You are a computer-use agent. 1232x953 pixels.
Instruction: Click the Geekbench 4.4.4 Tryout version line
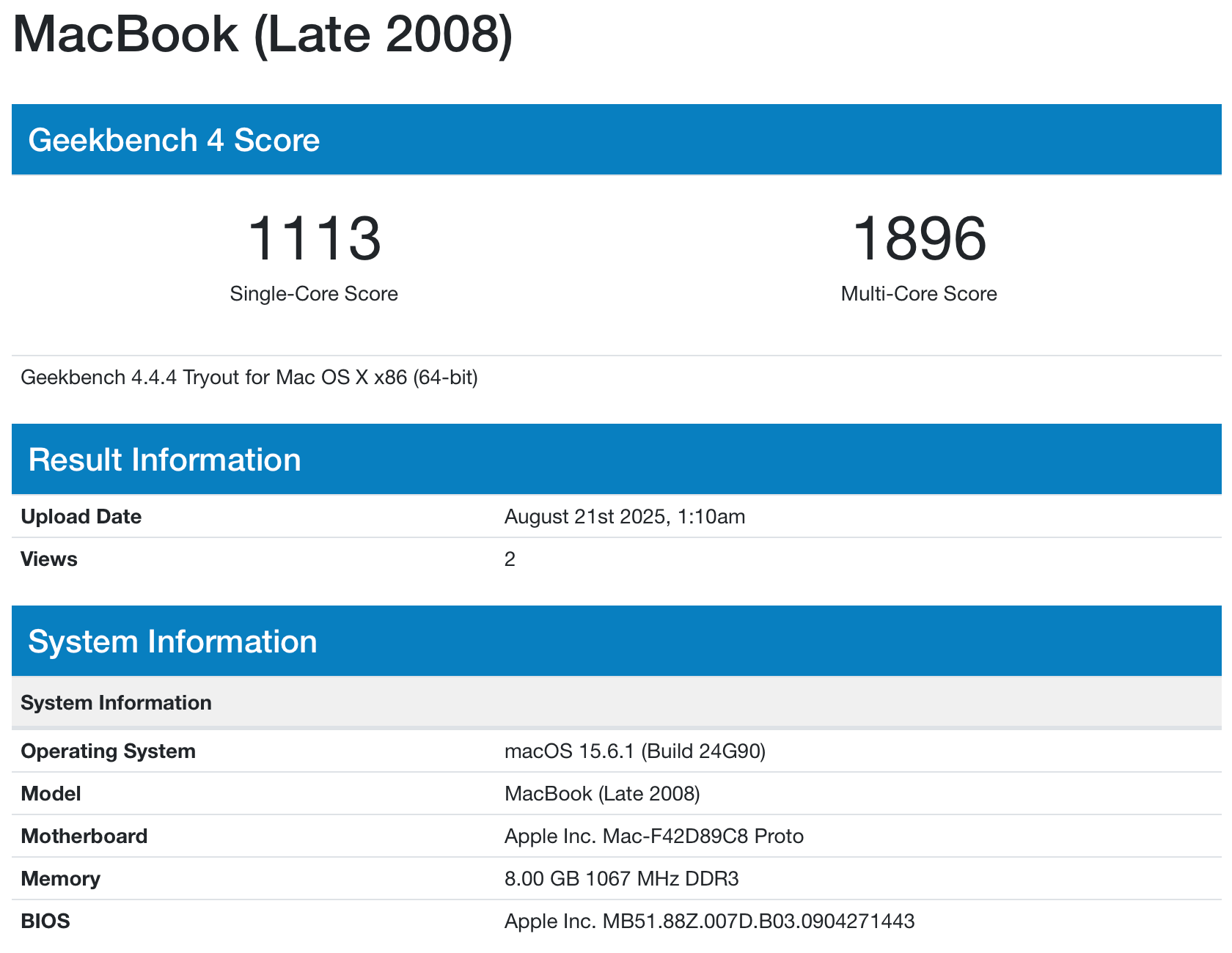click(249, 378)
